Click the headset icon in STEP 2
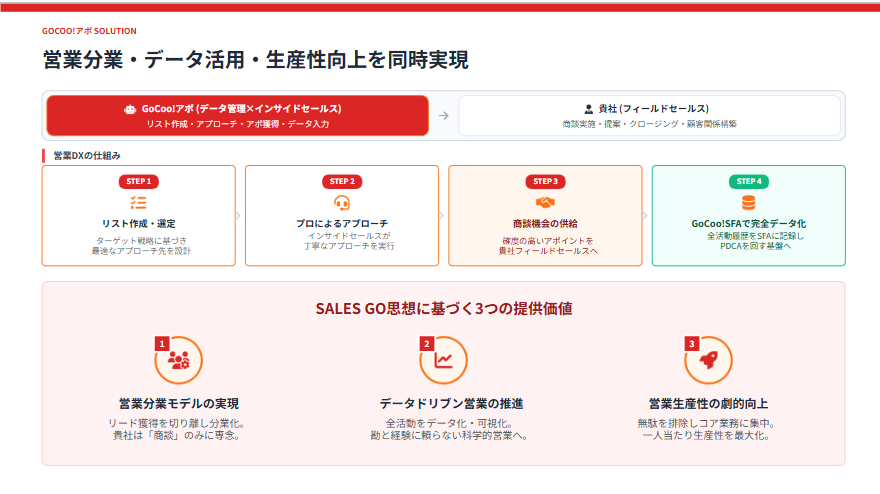This screenshot has width=880, height=494. [342, 203]
